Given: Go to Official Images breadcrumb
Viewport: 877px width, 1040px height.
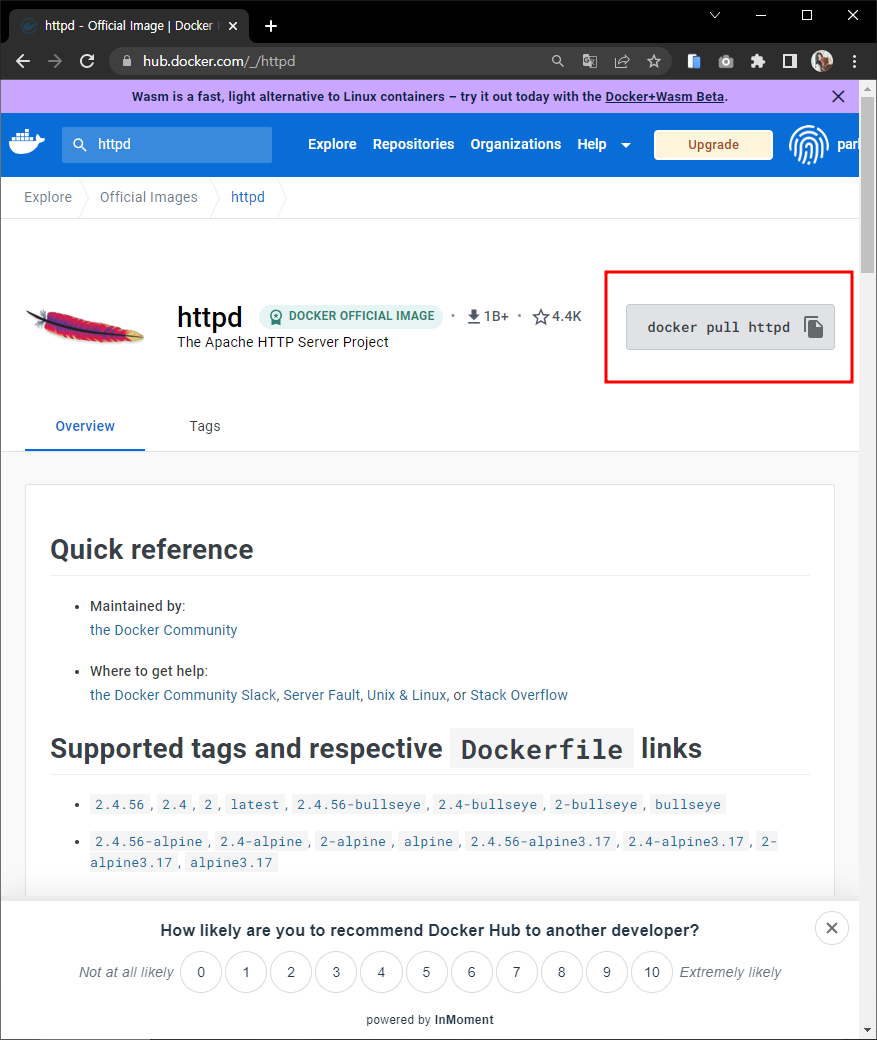Looking at the screenshot, I should [x=149, y=197].
